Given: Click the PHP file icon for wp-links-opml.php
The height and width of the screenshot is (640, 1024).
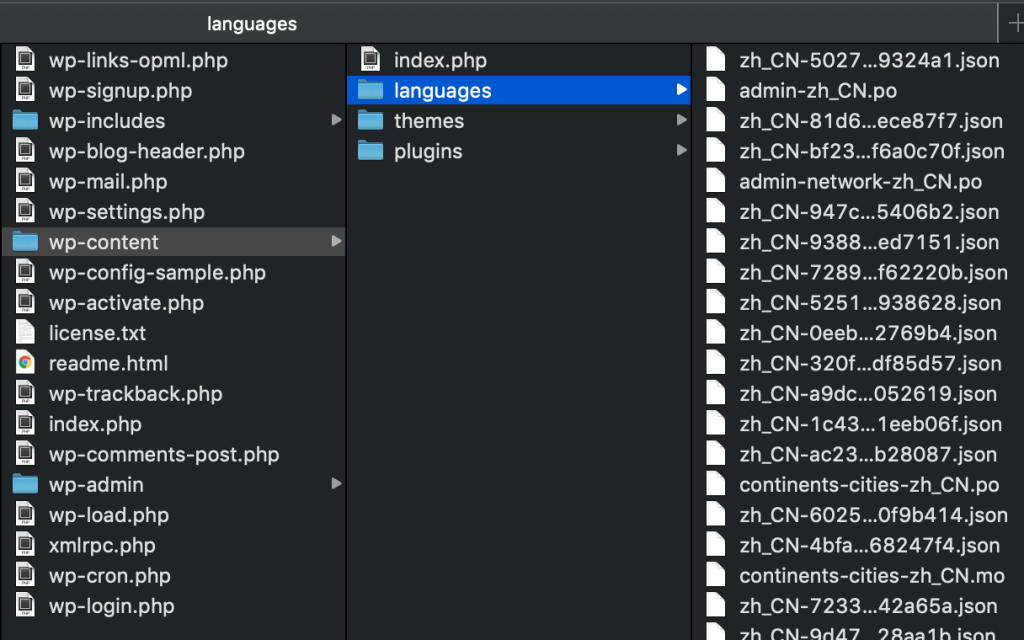Looking at the screenshot, I should point(25,59).
